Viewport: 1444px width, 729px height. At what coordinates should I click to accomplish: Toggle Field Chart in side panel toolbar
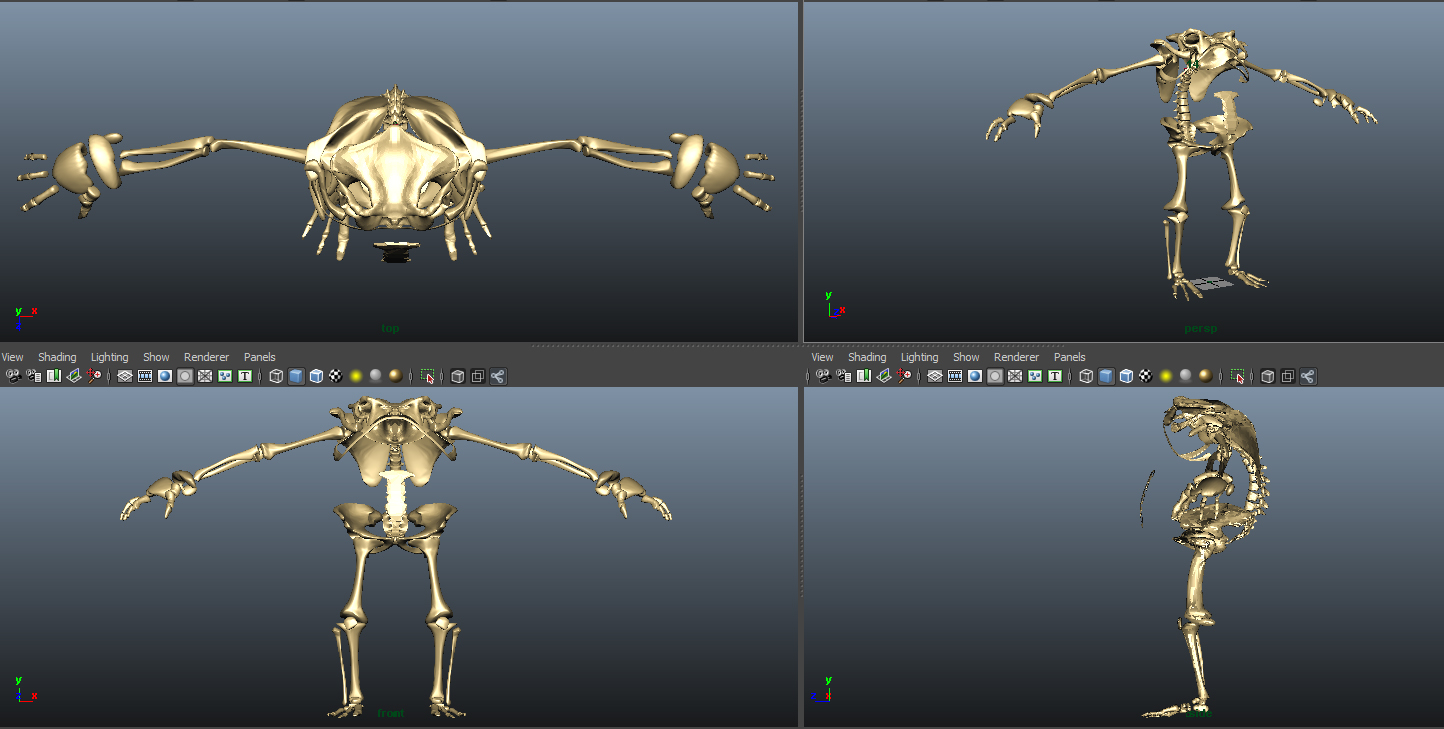pyautogui.click(x=1015, y=376)
